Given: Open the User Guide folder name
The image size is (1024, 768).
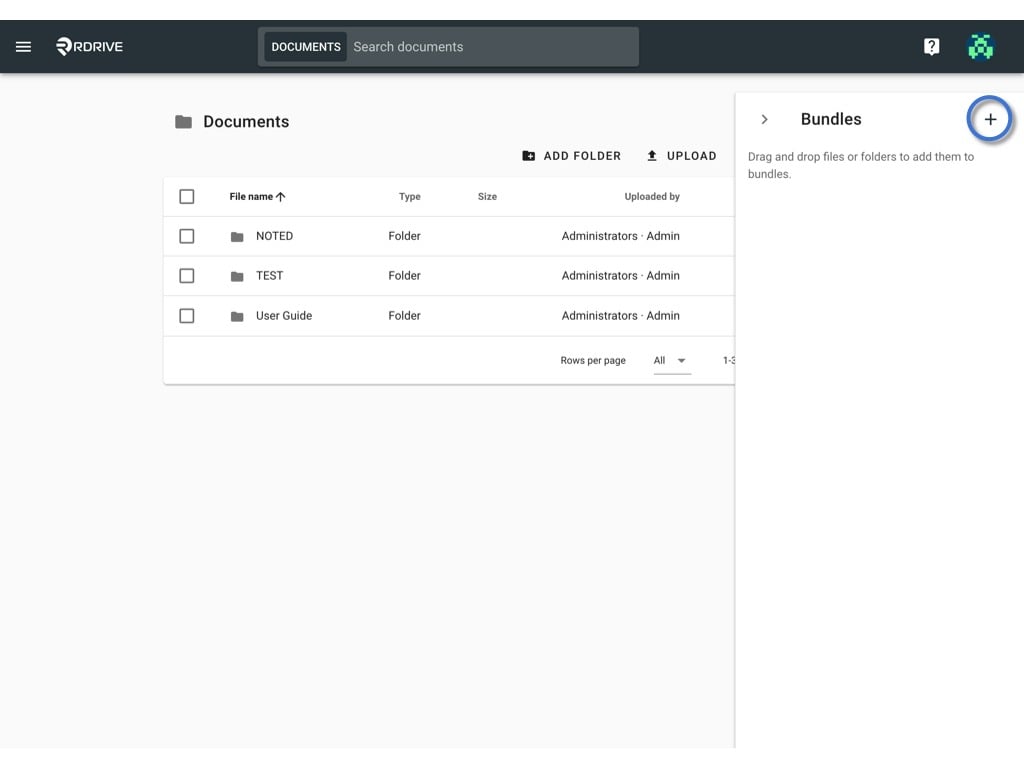Looking at the screenshot, I should [x=284, y=315].
